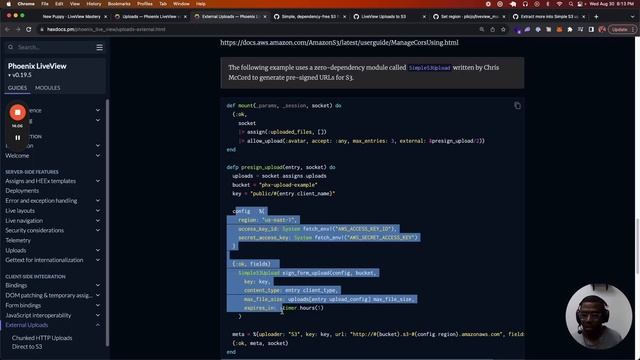The height and width of the screenshot is (360, 640).
Task: Bookmark this page with star icon
Action: click(503, 29)
